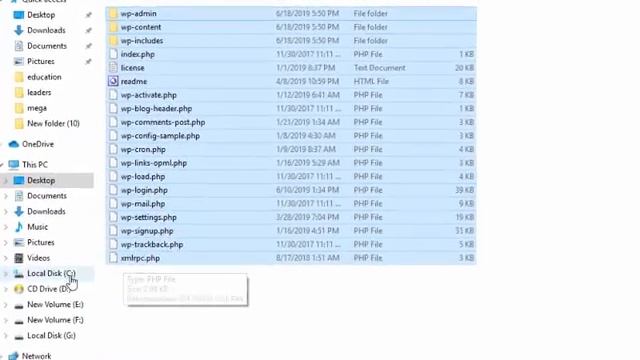Click the license text document icon
The image size is (640, 360).
tap(113, 68)
